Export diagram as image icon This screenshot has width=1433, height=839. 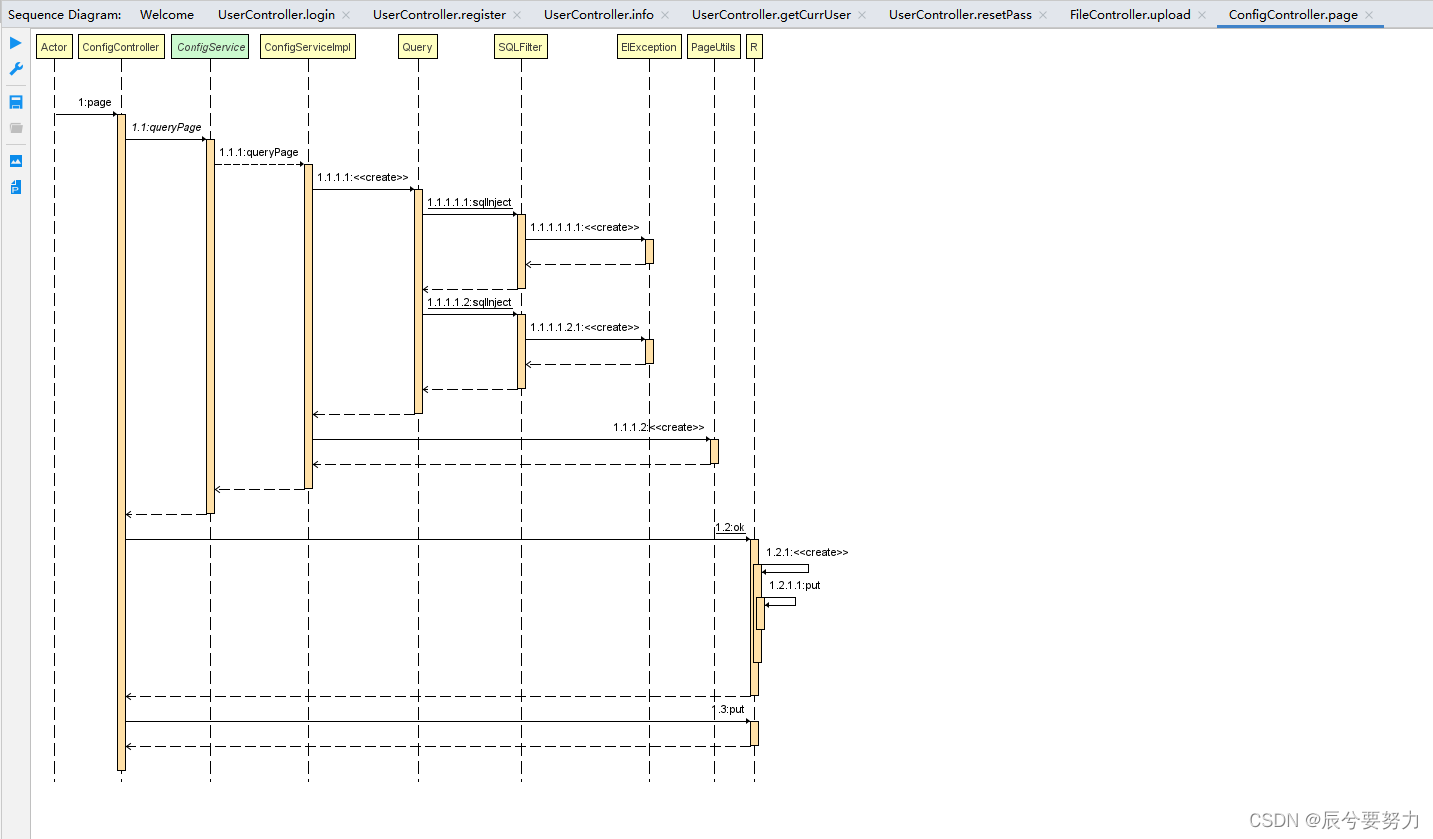click(x=15, y=161)
